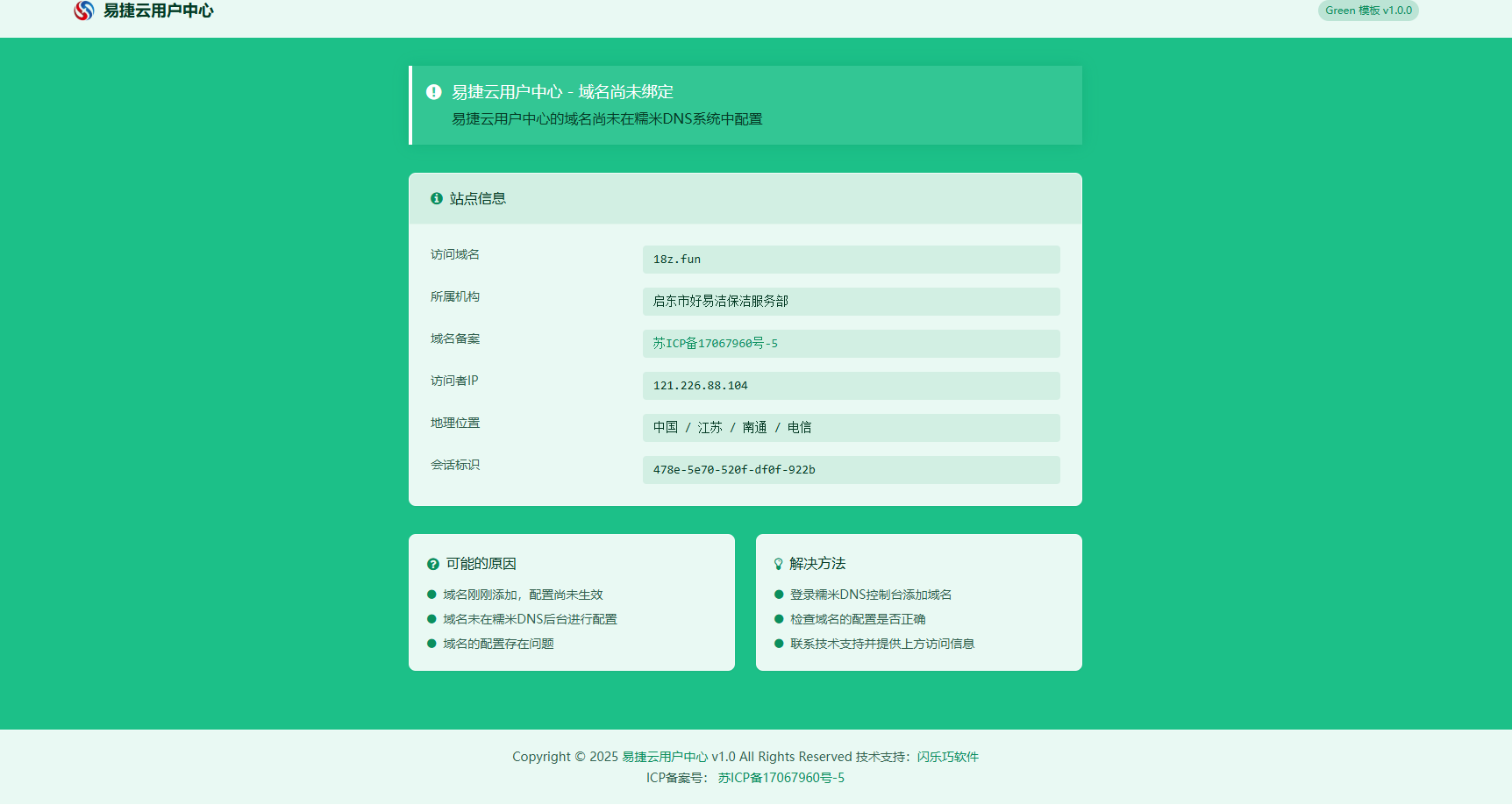Image resolution: width=1512 pixels, height=805 pixels.
Task: Select the 地理位置 field showing 中国 江苏 南通 电信
Action: 850,427
